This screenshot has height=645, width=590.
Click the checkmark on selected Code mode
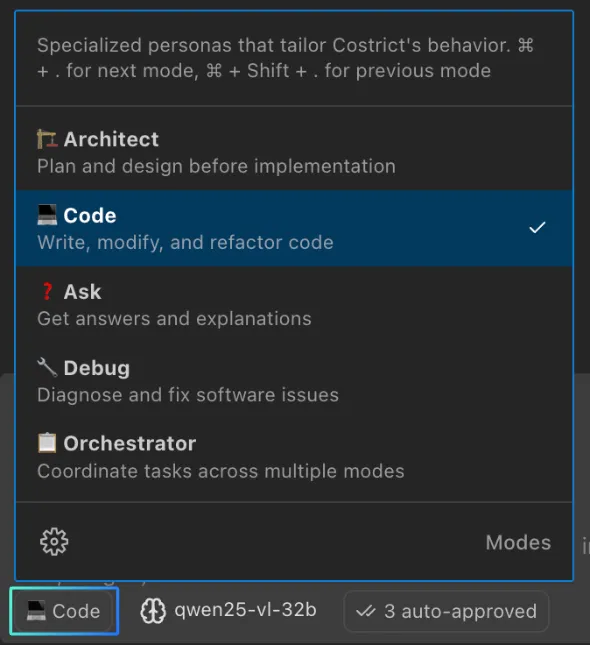pos(537,227)
